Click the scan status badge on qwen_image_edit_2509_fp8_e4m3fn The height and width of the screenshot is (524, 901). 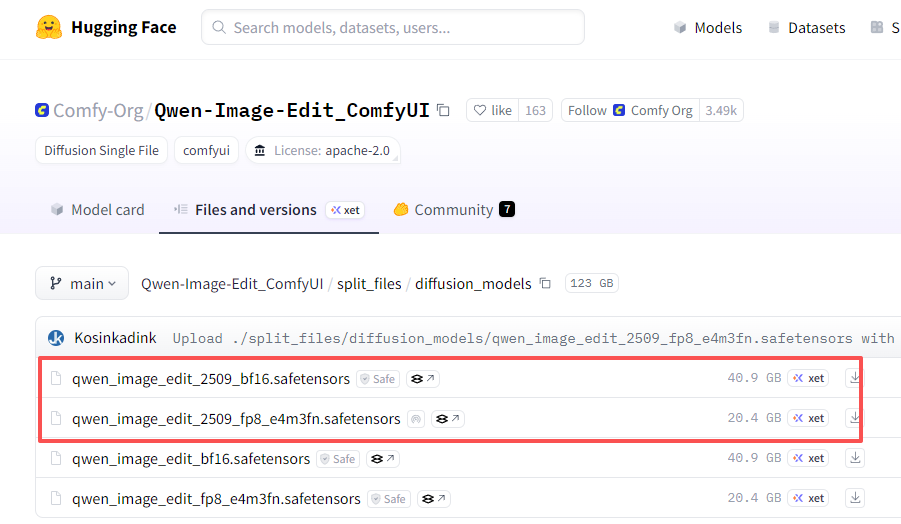coord(416,419)
